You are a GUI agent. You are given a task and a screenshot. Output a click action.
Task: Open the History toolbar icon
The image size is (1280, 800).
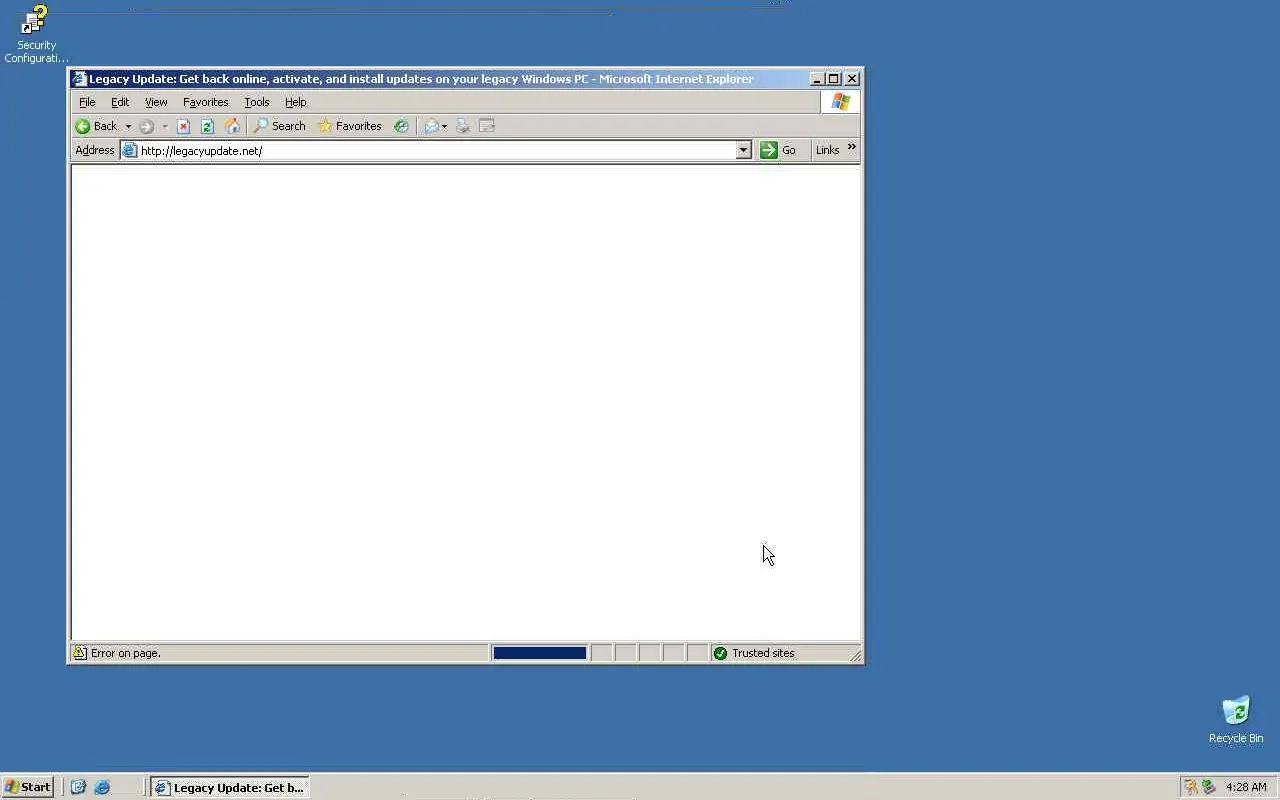401,126
